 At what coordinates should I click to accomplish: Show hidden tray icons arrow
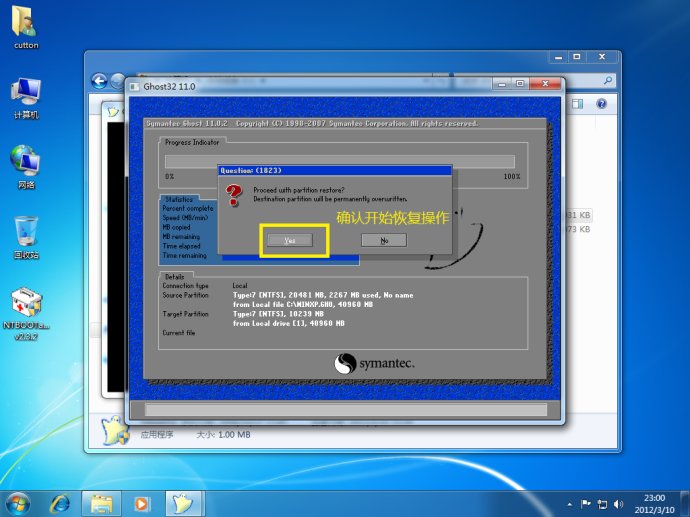coord(570,504)
